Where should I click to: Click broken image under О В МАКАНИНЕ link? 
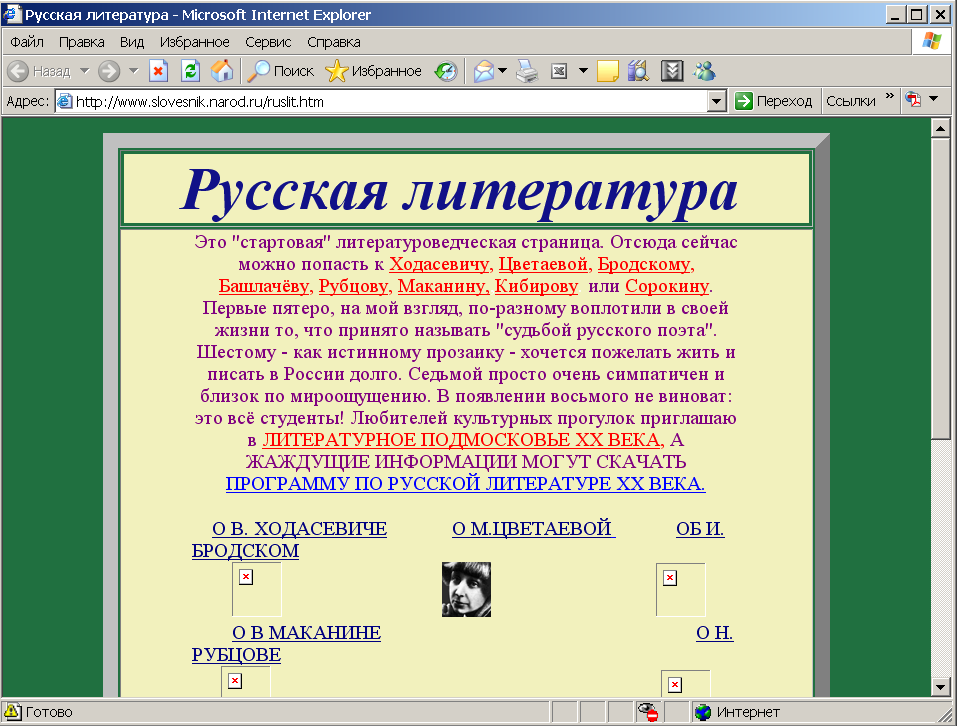coord(245,681)
